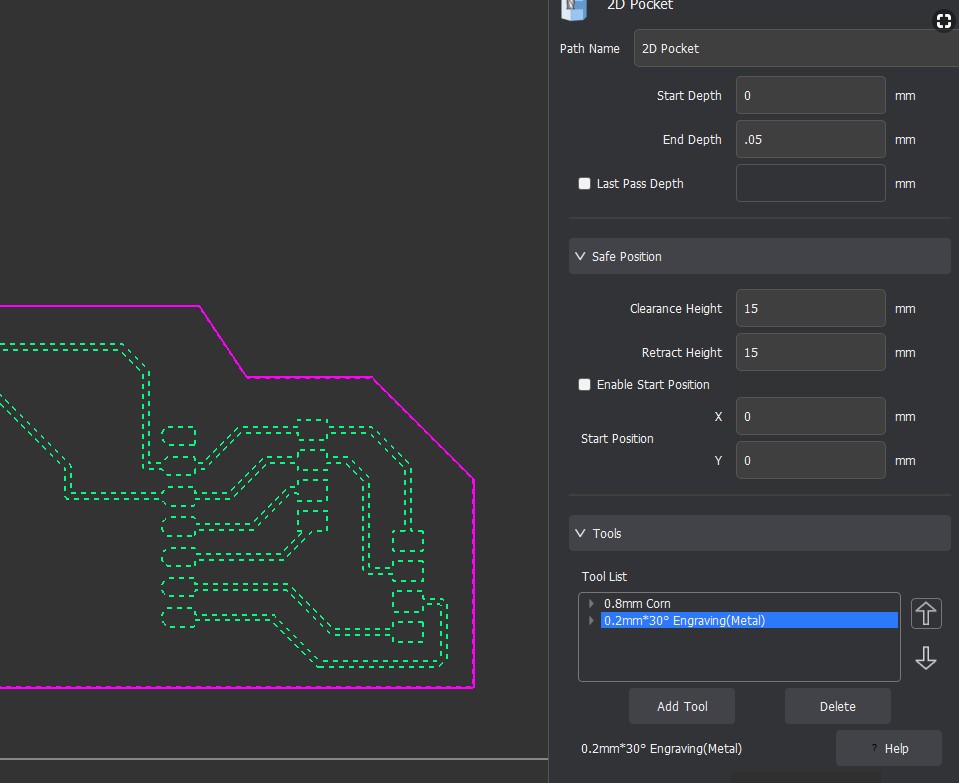
Task: Click the 2D Pocket toolpath icon
Action: [x=574, y=9]
